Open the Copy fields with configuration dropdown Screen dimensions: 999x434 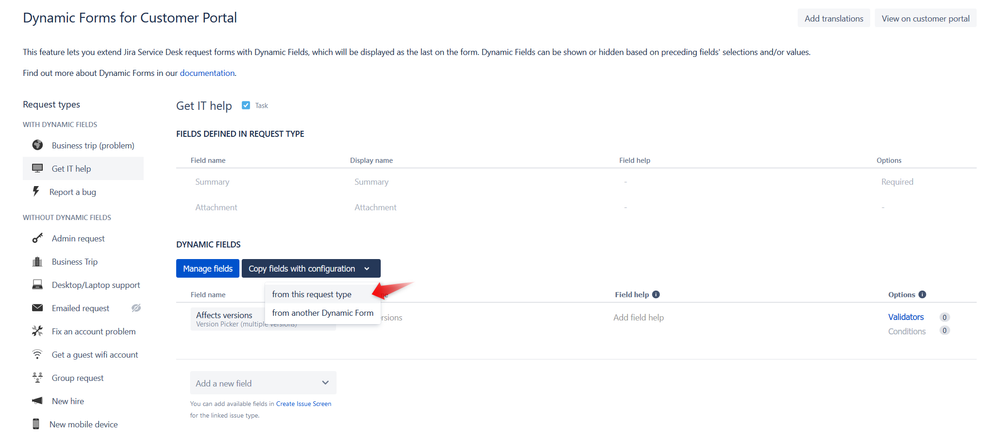tap(311, 268)
